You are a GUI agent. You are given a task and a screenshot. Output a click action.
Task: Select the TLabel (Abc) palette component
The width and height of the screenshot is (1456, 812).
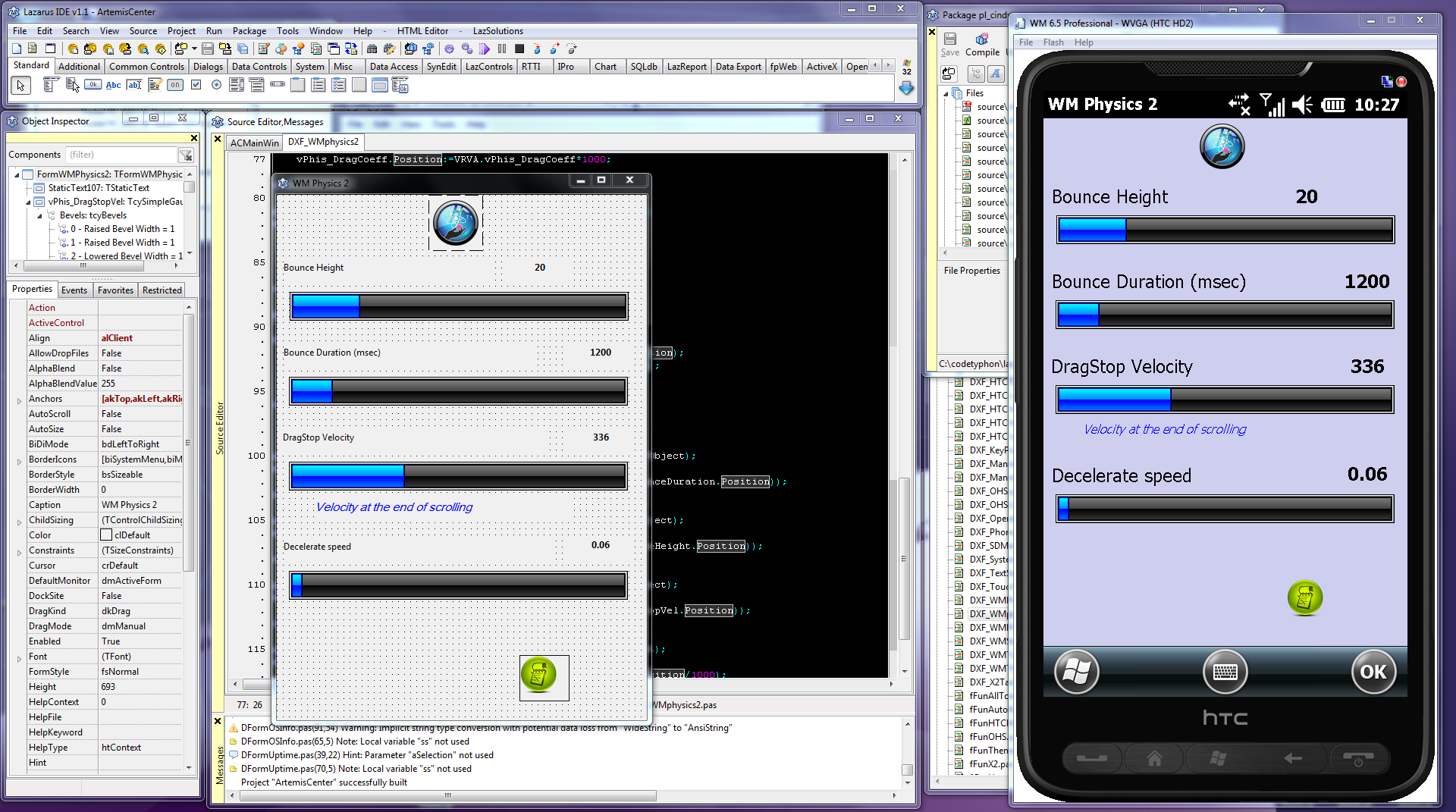click(x=113, y=85)
